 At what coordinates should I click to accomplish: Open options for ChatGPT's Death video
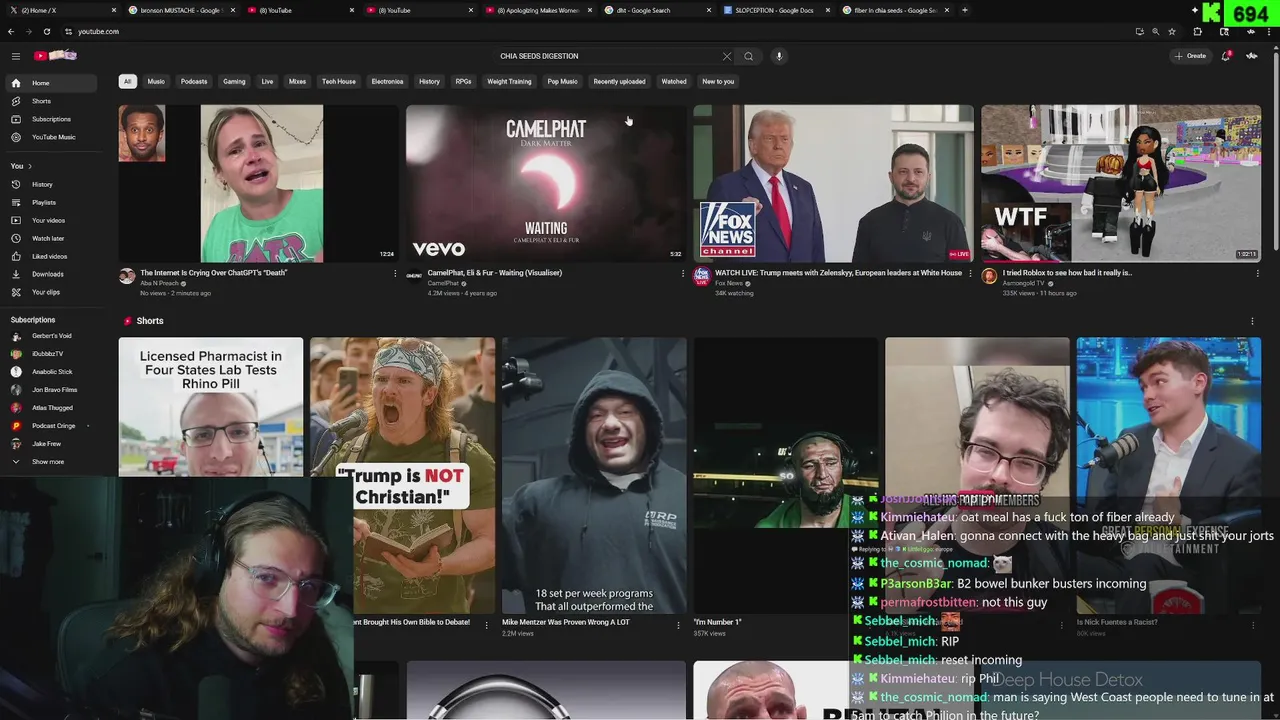coord(395,273)
